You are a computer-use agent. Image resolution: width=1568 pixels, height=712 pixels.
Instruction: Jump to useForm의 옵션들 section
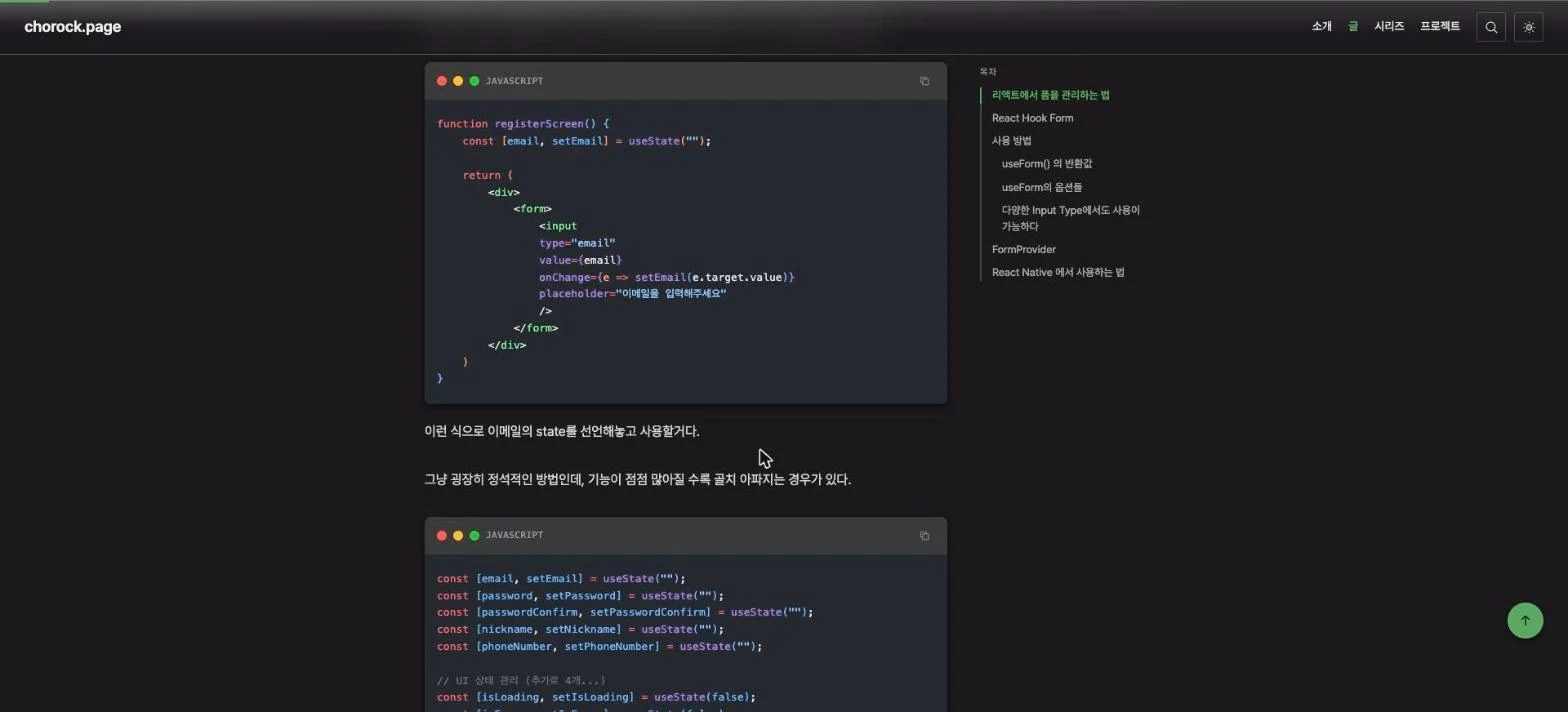tap(1042, 187)
